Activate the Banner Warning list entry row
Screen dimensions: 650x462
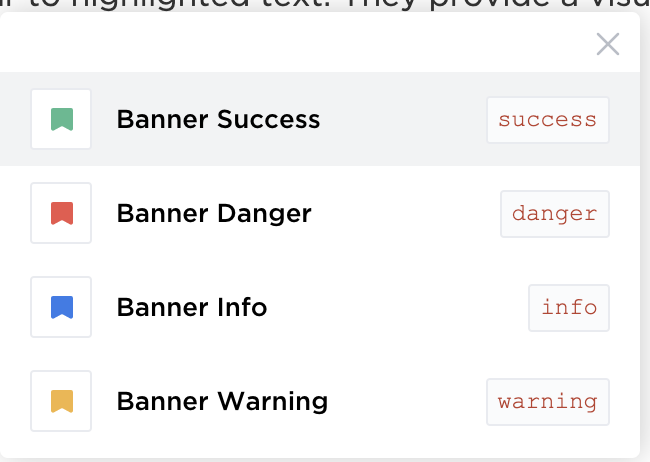(320, 401)
